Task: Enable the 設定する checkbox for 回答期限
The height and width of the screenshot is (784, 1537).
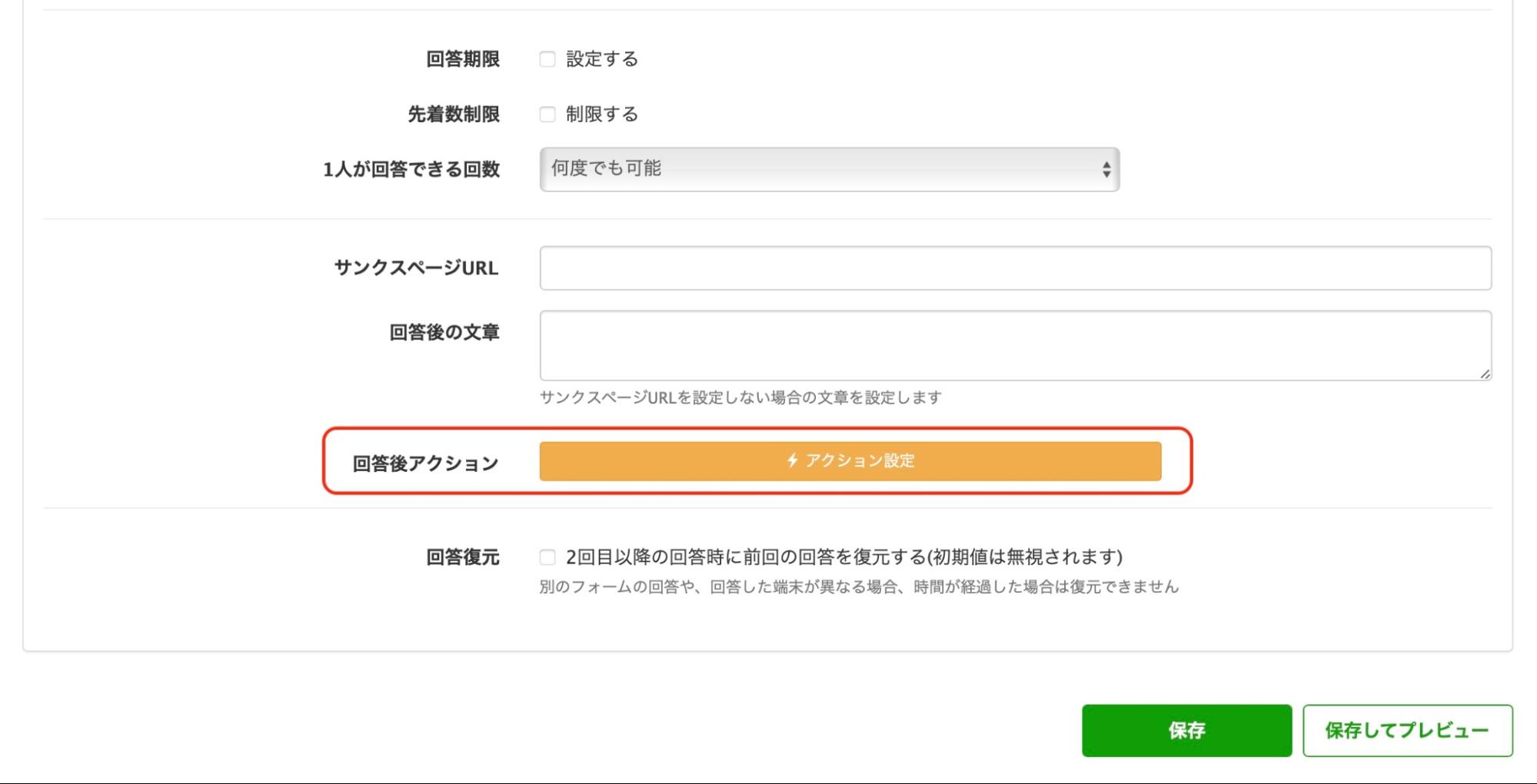Action: point(547,58)
